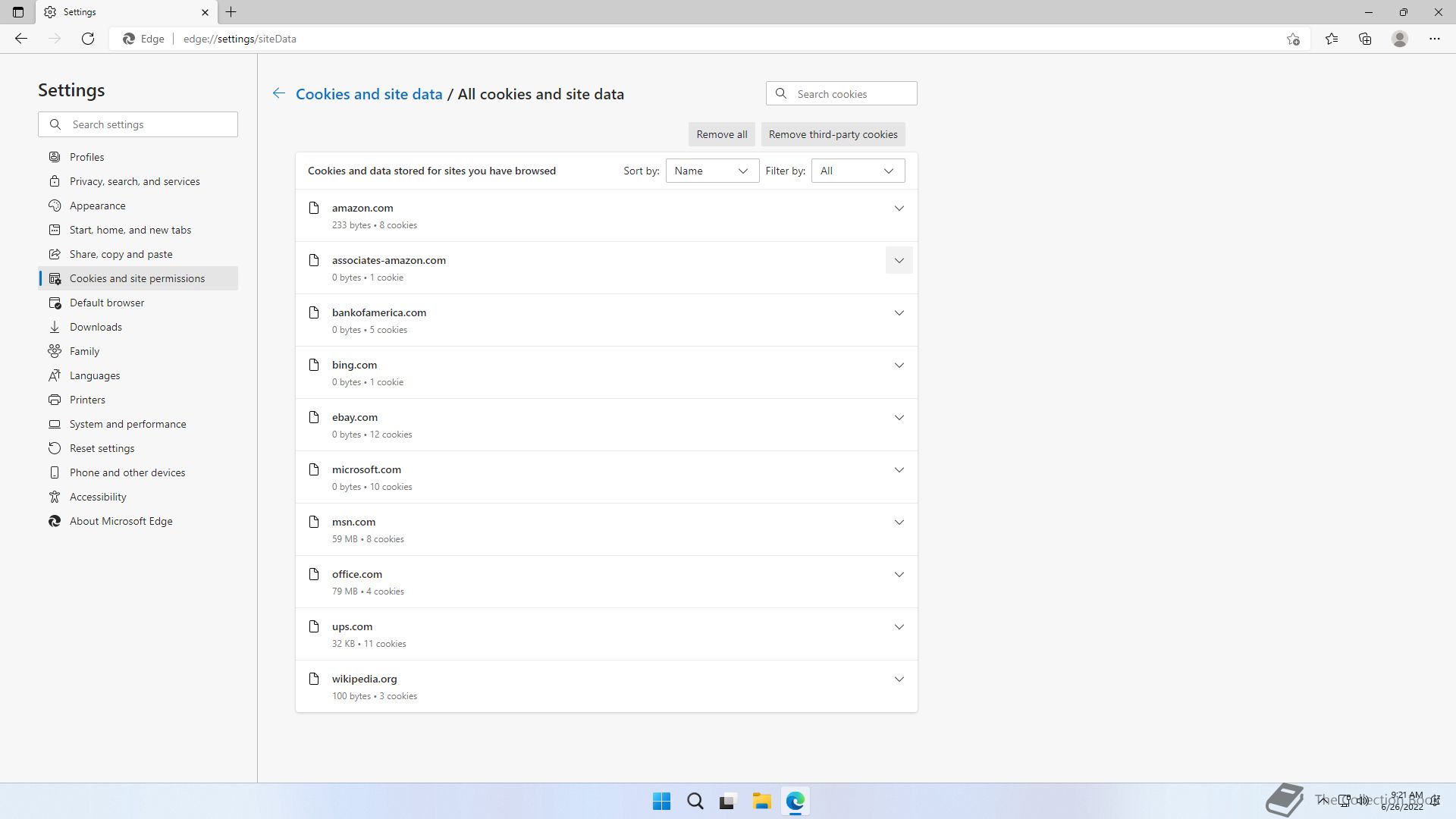The height and width of the screenshot is (819, 1456).
Task: Open Profiles settings section
Action: pos(138,157)
